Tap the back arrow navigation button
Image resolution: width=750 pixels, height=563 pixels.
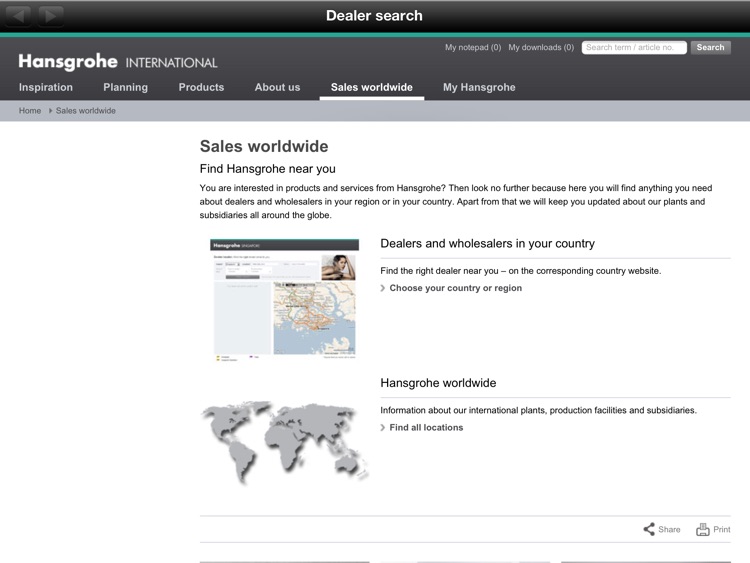18,16
